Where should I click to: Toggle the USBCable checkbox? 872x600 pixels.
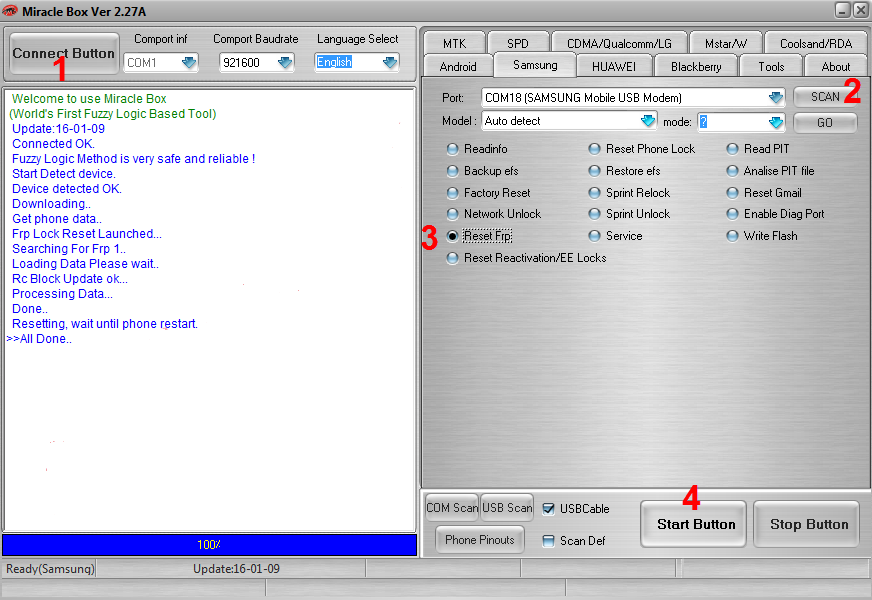pos(548,509)
